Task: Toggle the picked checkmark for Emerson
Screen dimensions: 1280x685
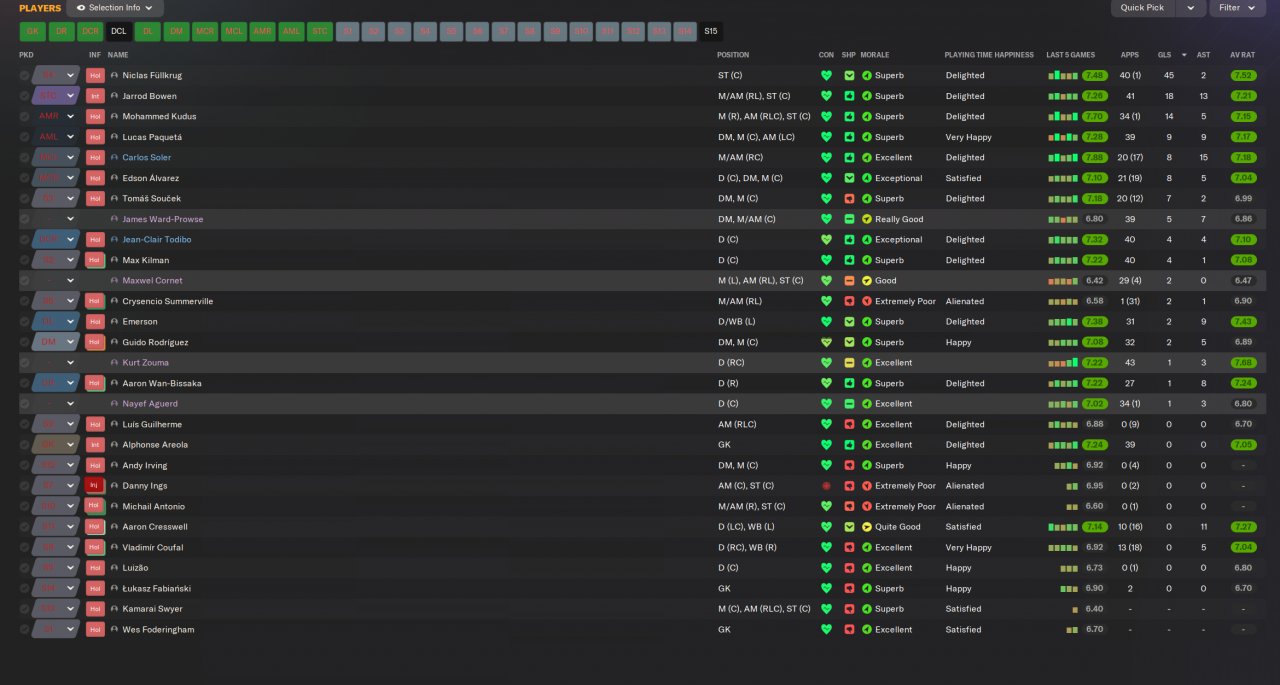Action: 25,322
